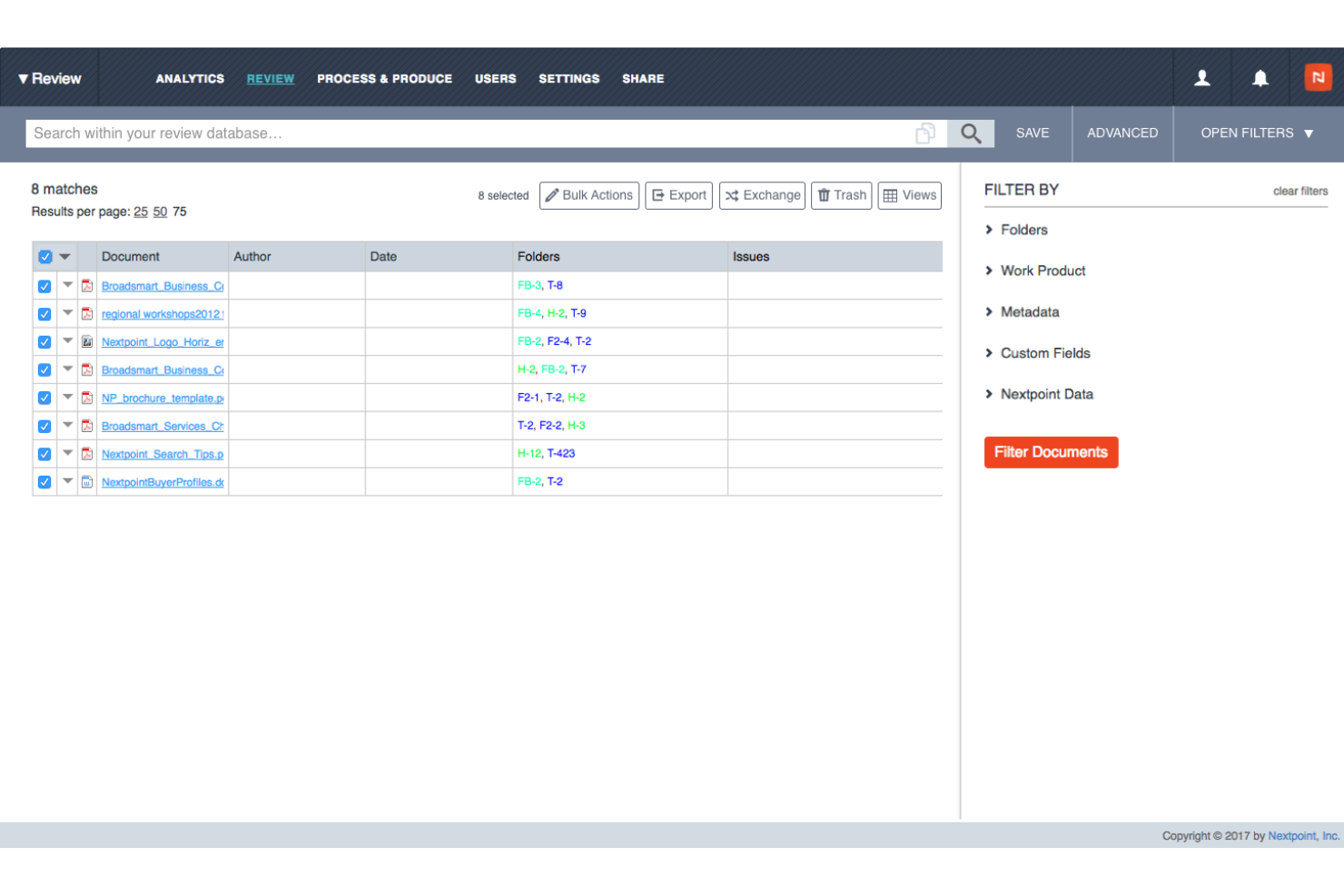Expand the Work Product filter section
This screenshot has width=1344, height=896.
[x=1035, y=271]
